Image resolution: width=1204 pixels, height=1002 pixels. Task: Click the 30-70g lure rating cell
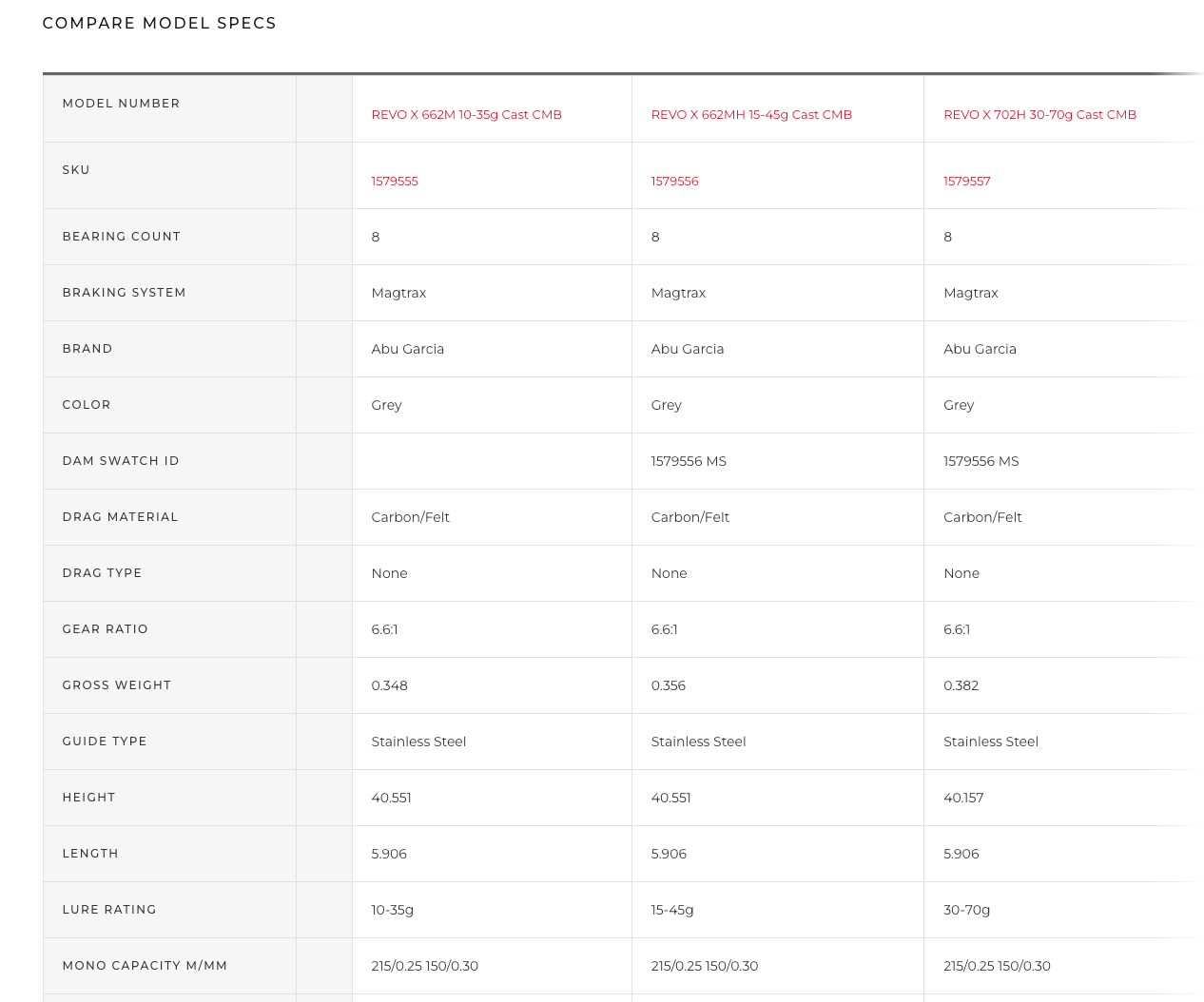pyautogui.click(x=966, y=910)
